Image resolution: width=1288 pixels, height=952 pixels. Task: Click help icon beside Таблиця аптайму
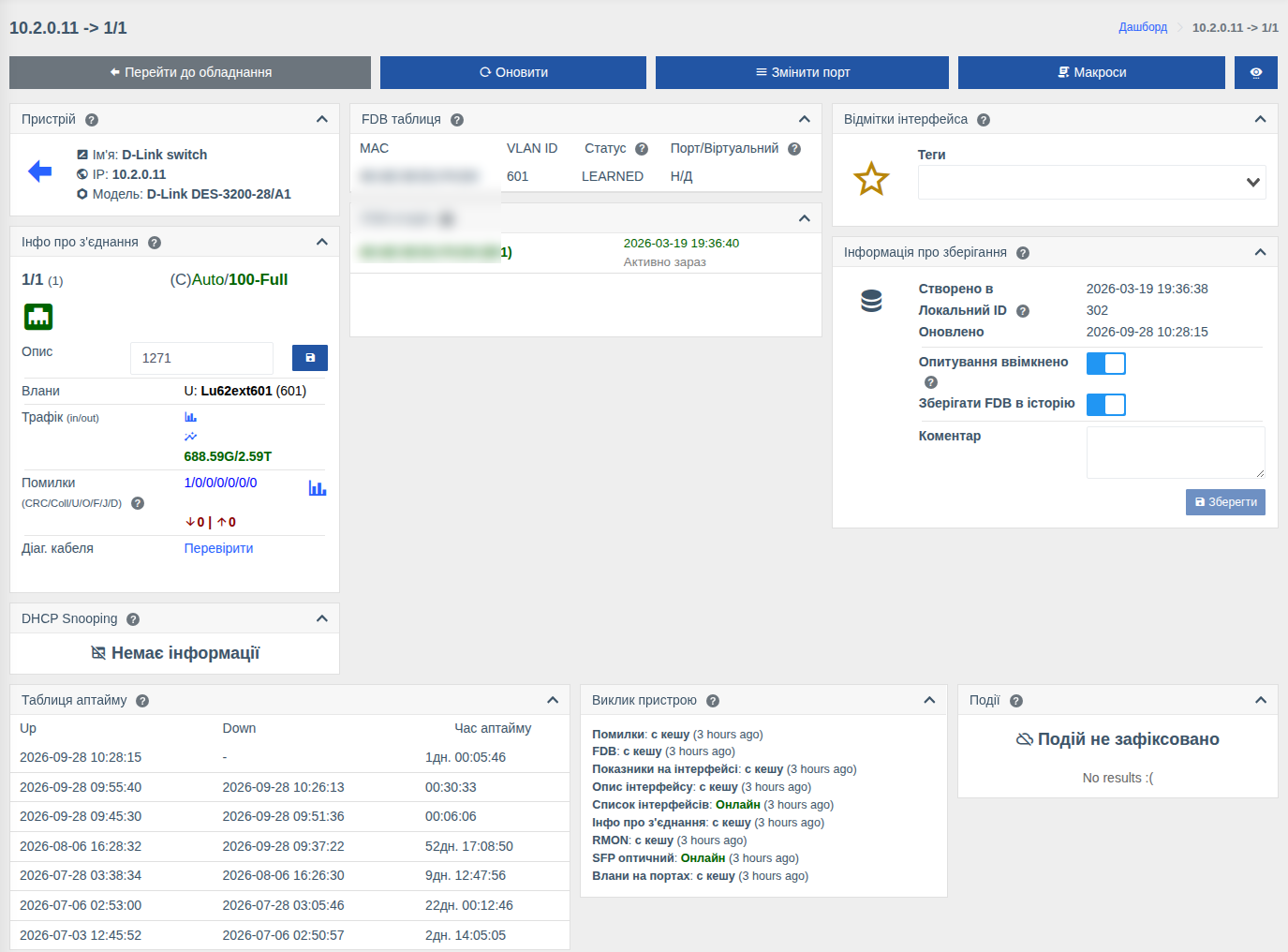coord(142,701)
